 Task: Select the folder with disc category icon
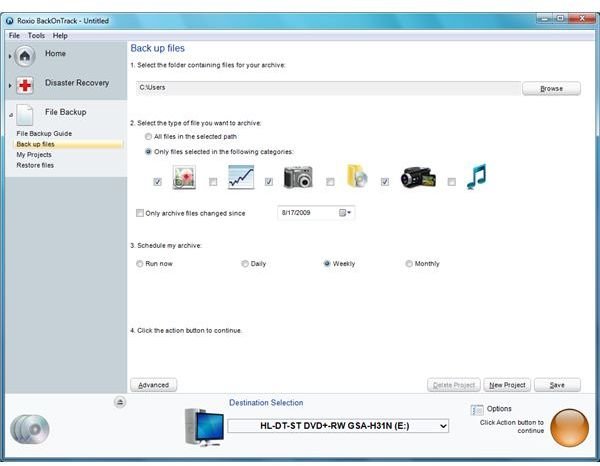coord(357,176)
